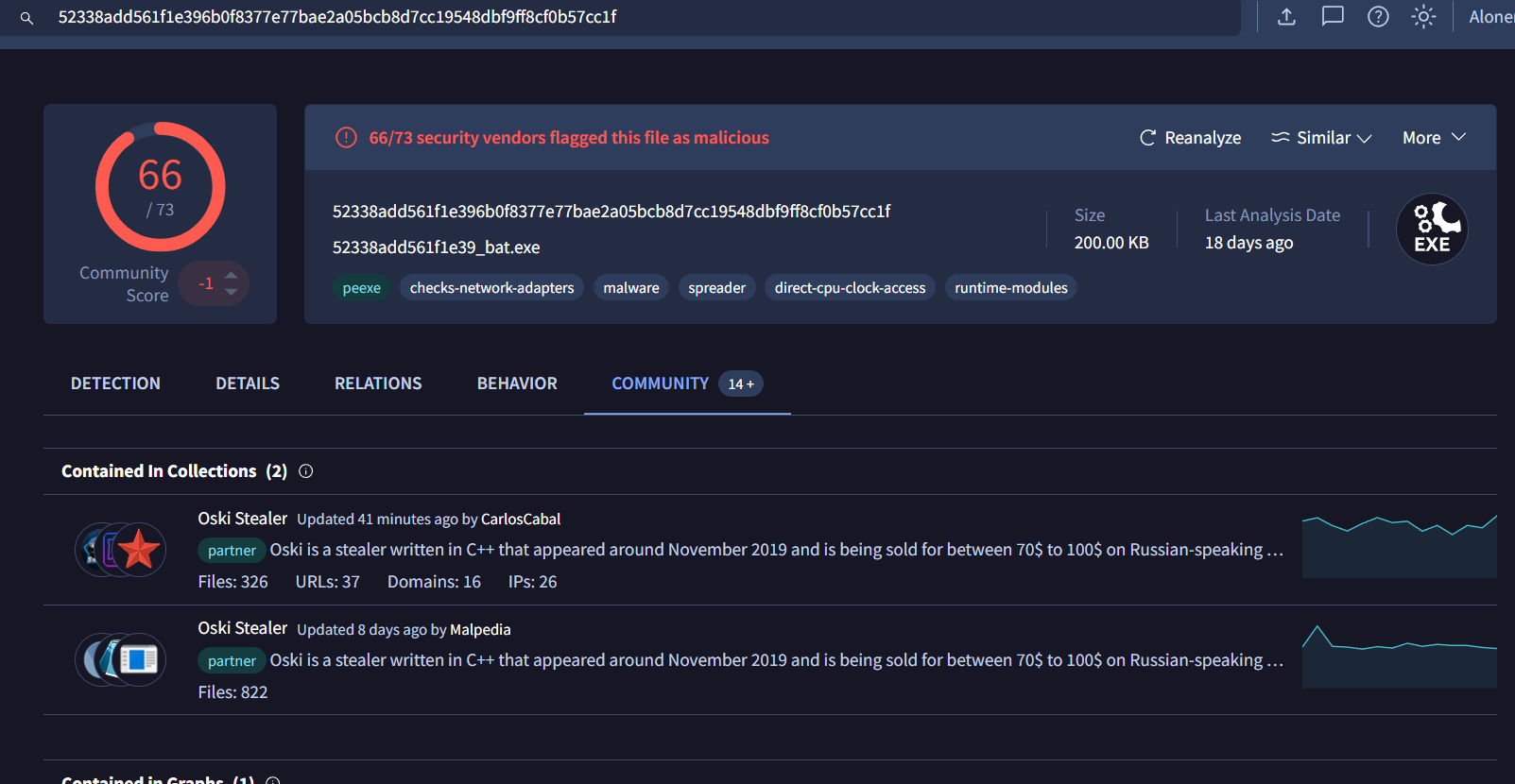Open the Malpedia author profile link
Screen dimensions: 1515x784
(x=480, y=630)
